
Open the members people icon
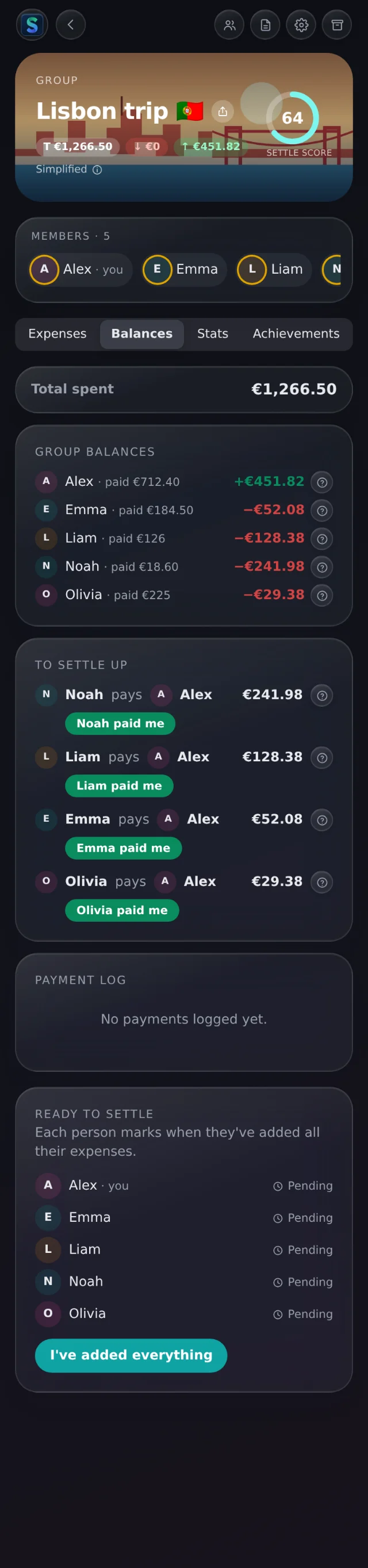pos(229,25)
